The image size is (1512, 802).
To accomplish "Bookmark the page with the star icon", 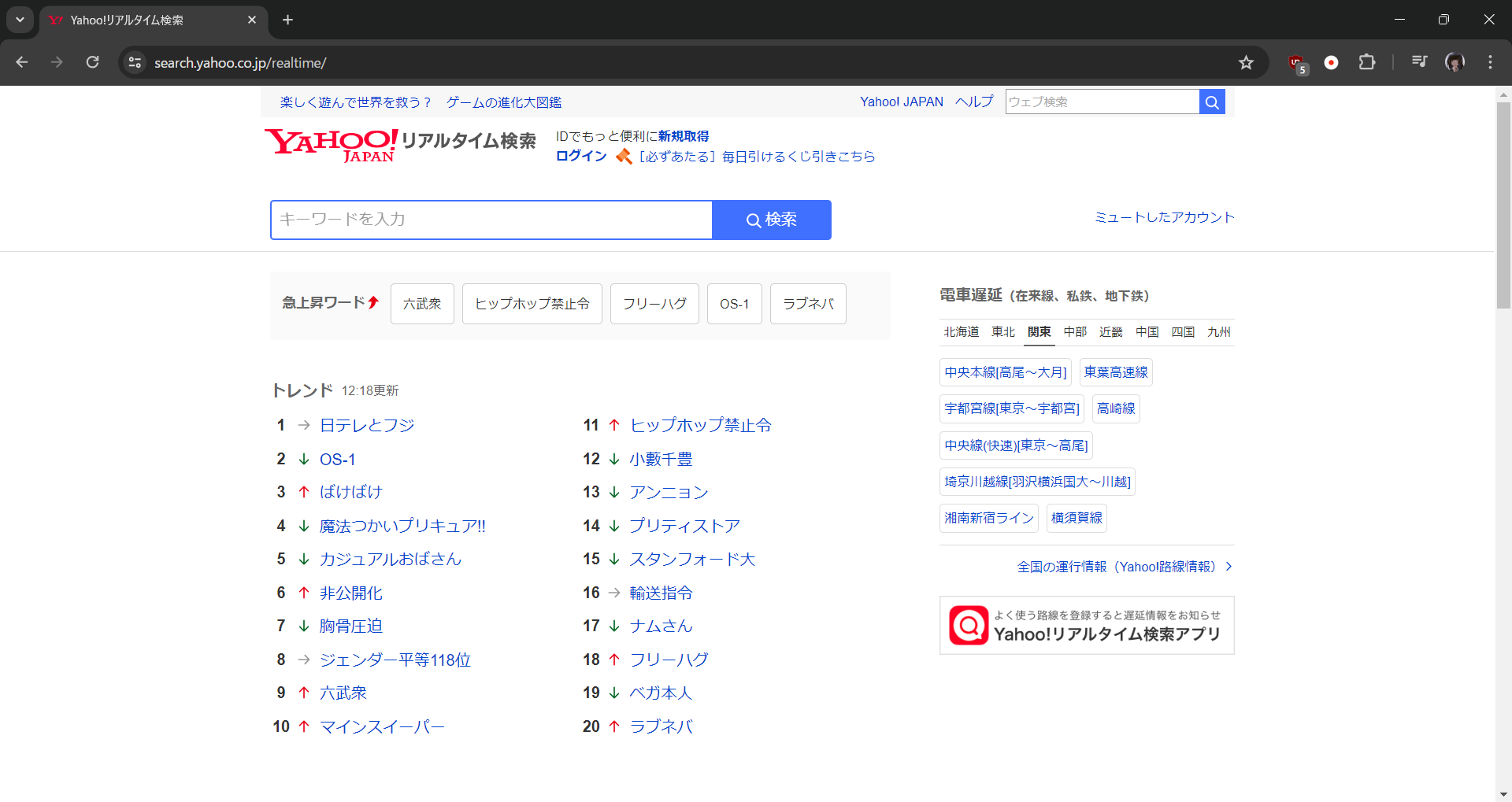I will point(1246,62).
